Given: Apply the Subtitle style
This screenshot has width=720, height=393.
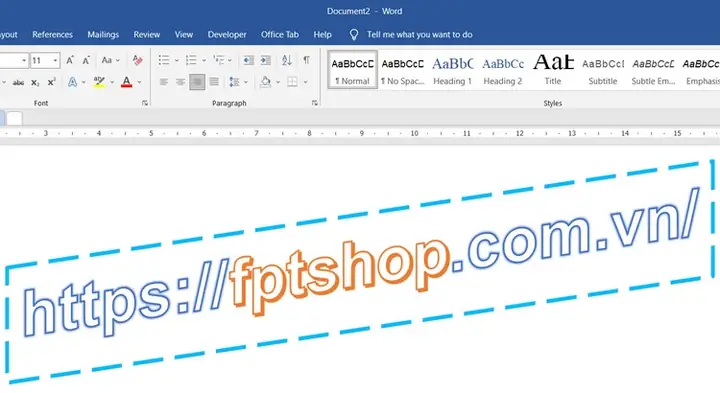Looking at the screenshot, I should point(603,70).
